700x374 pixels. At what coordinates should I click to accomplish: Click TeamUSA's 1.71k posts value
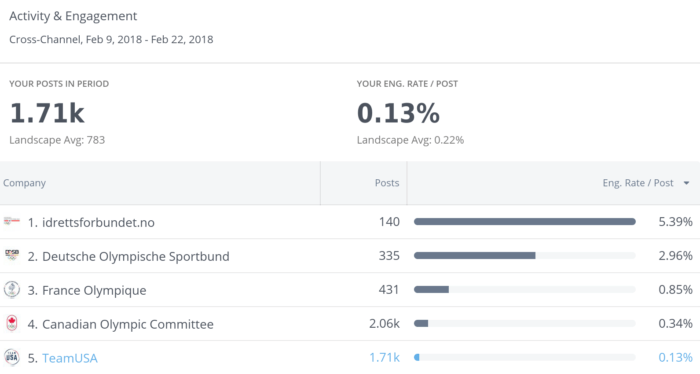384,357
